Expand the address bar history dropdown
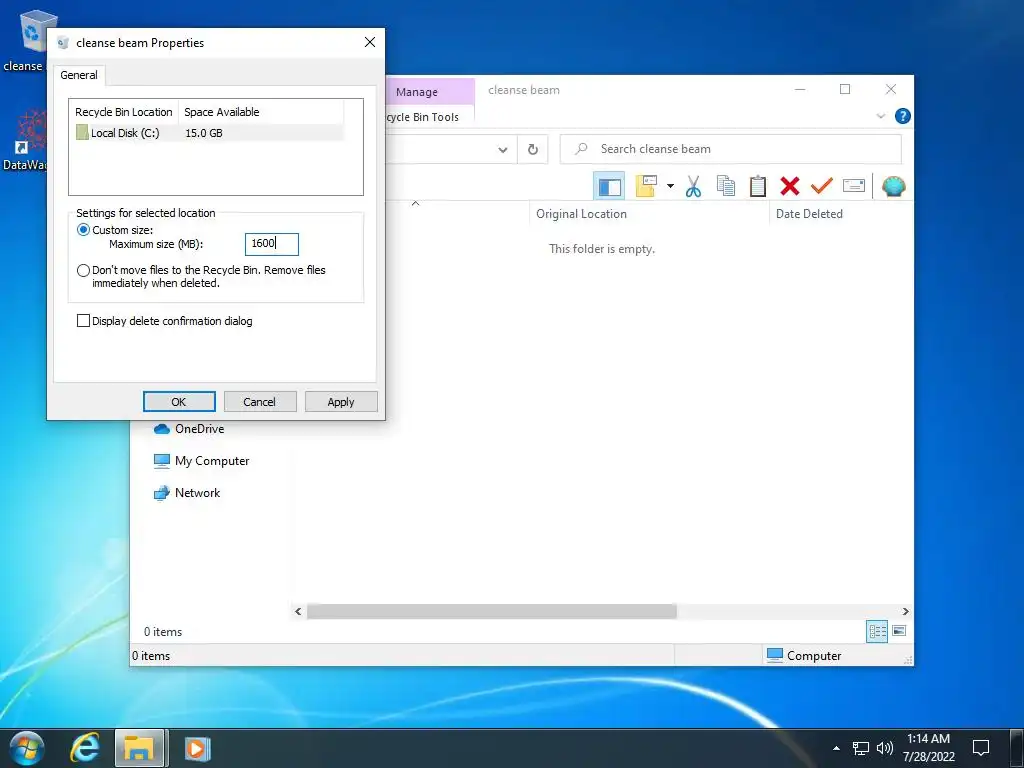Viewport: 1024px width, 768px height. click(x=503, y=150)
